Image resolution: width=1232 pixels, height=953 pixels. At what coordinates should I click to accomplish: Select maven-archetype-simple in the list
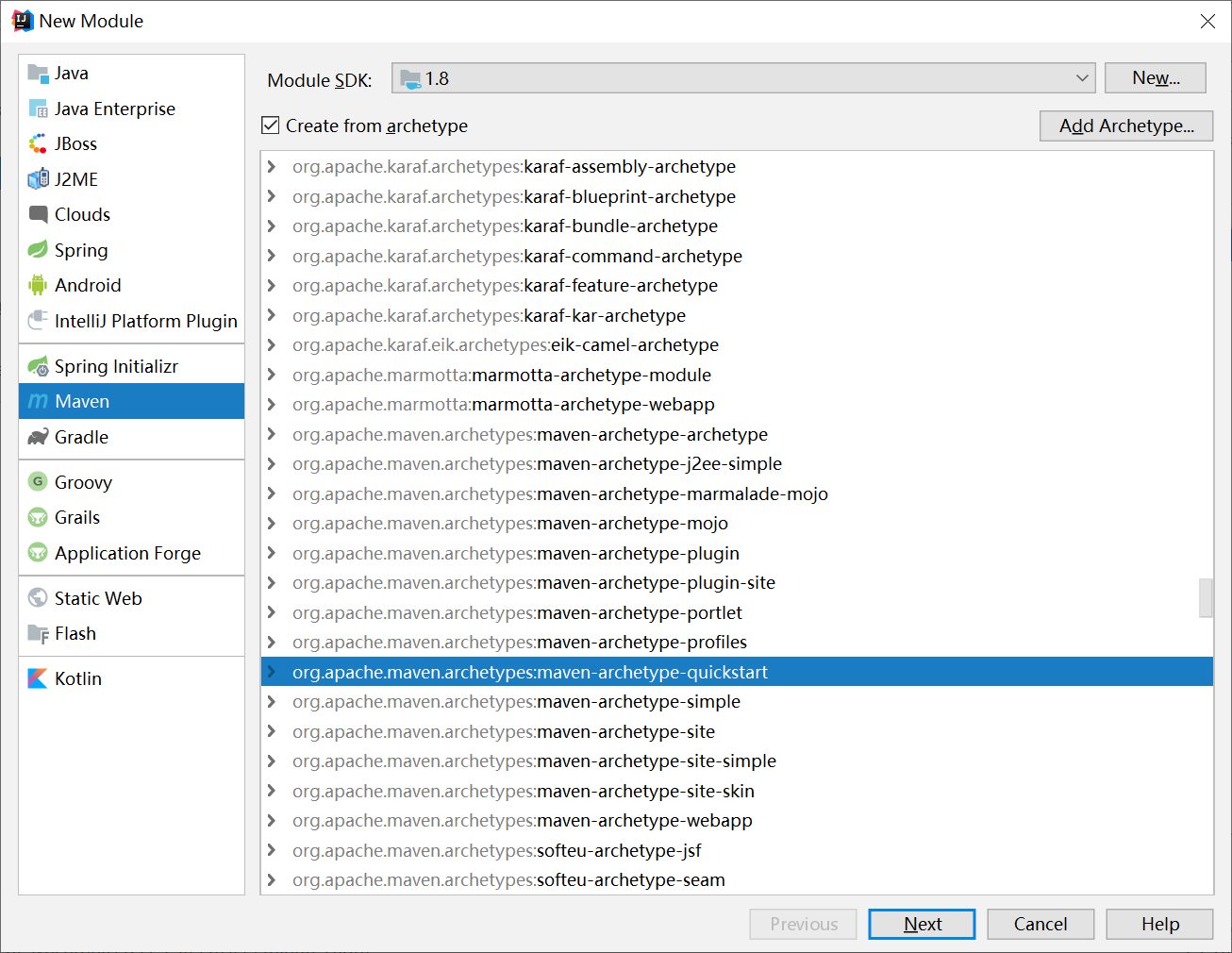[737, 701]
